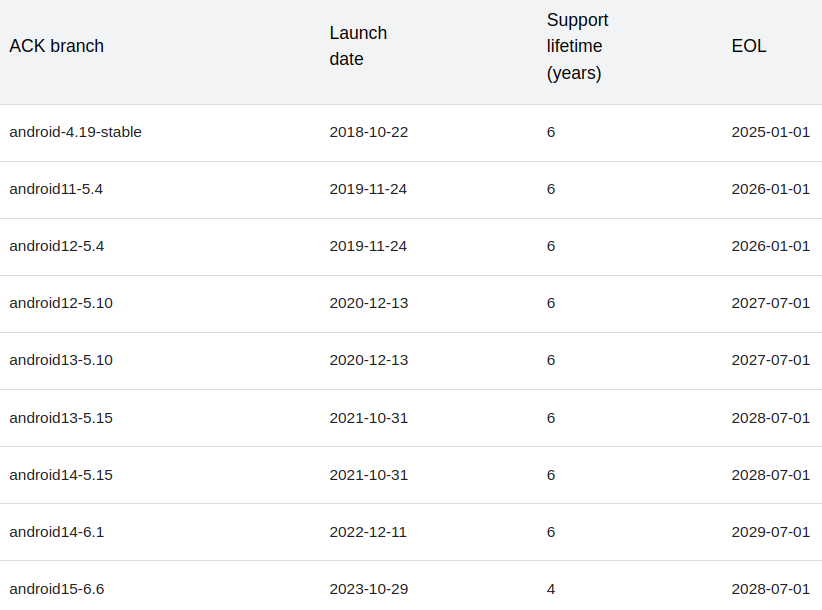Select the android15-6.6 branch name
This screenshot has height=610, width=822.
56,589
